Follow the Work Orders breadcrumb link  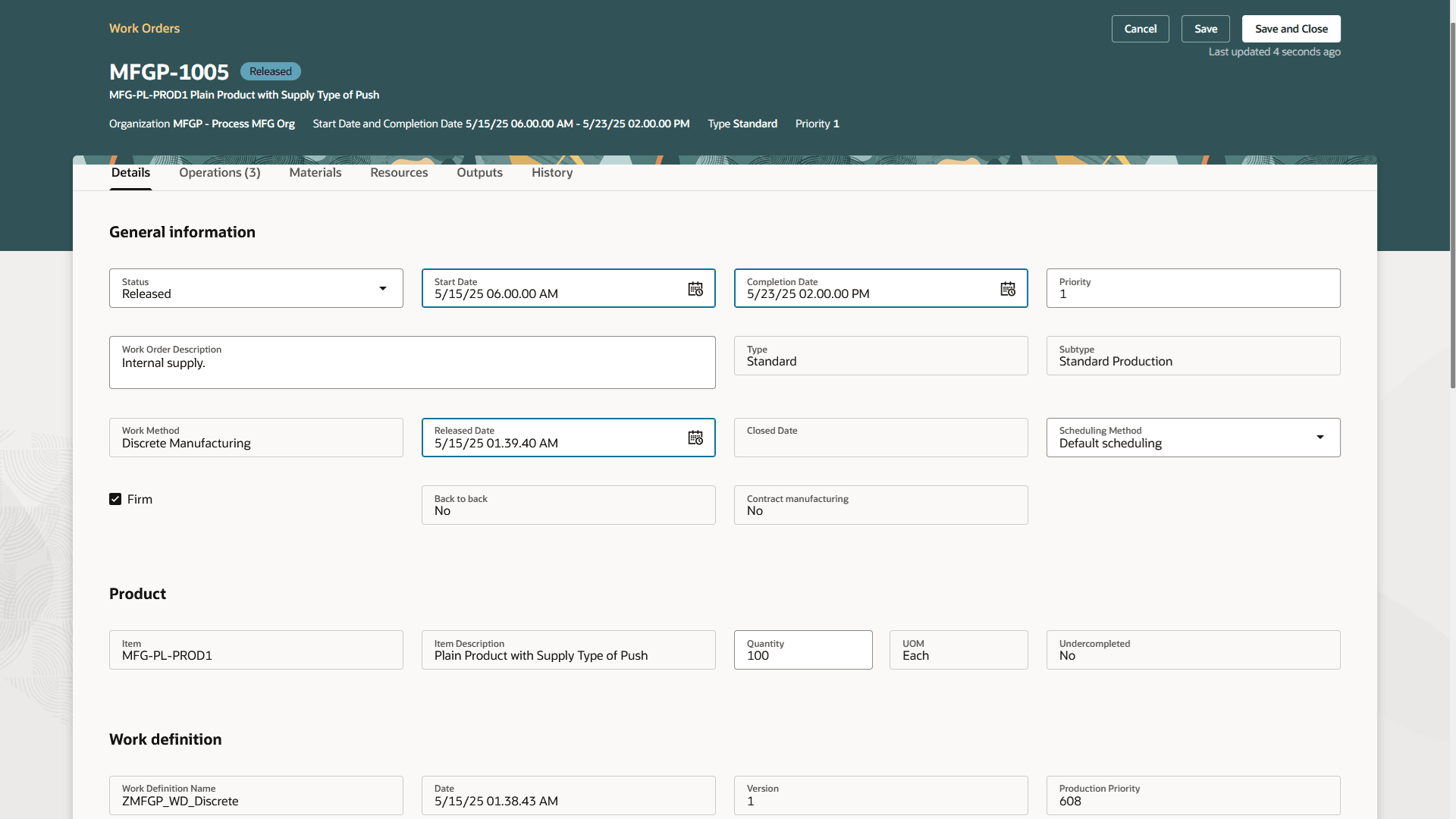[x=144, y=29]
